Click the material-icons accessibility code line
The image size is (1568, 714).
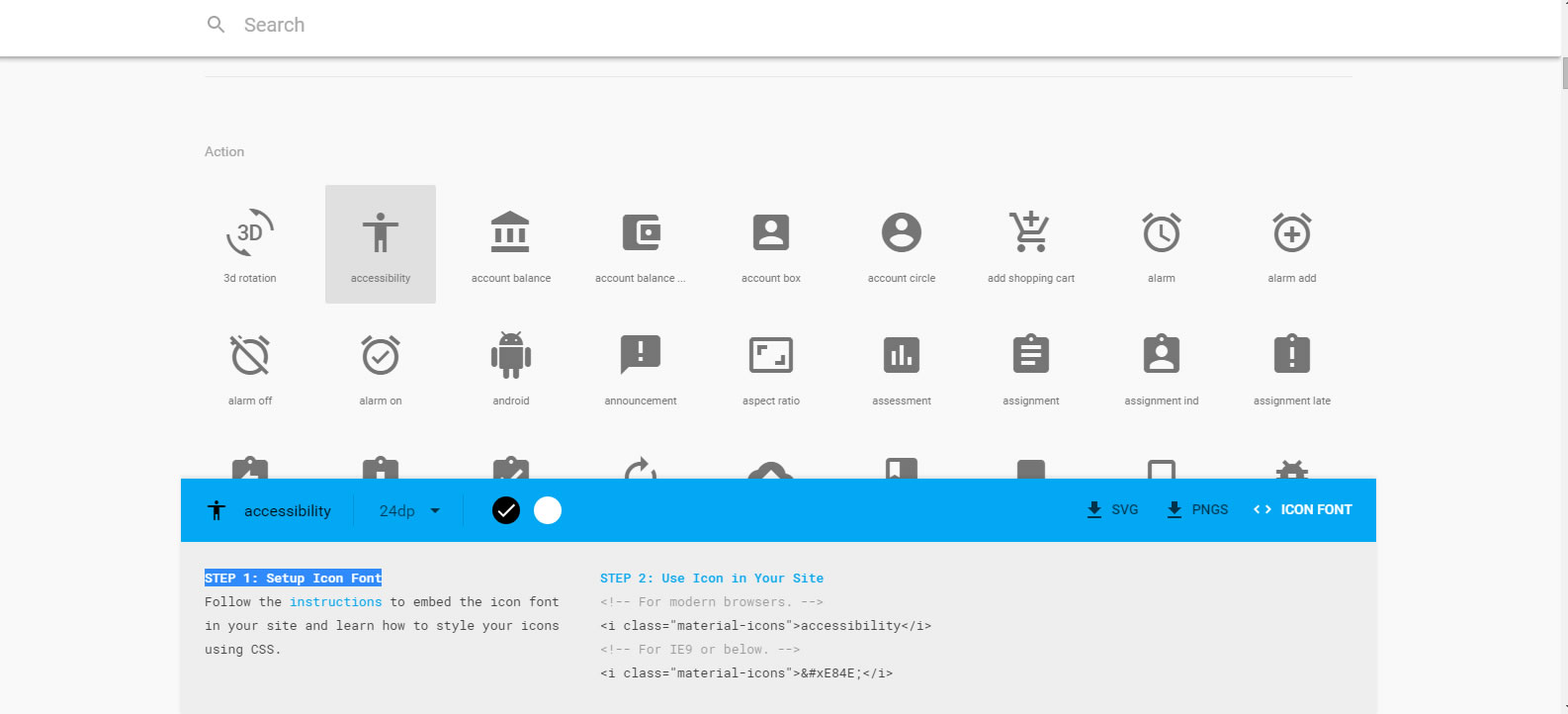coord(765,625)
